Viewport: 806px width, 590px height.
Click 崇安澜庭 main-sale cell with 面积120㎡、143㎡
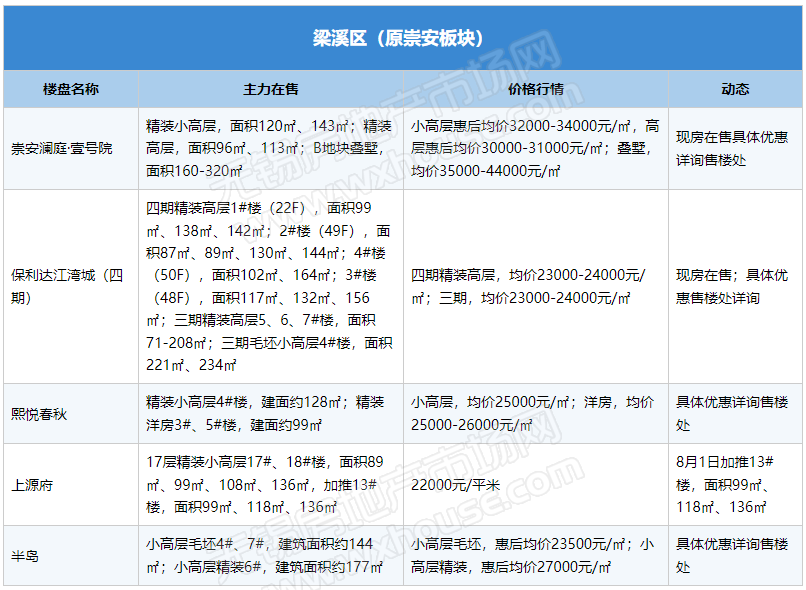click(269, 149)
